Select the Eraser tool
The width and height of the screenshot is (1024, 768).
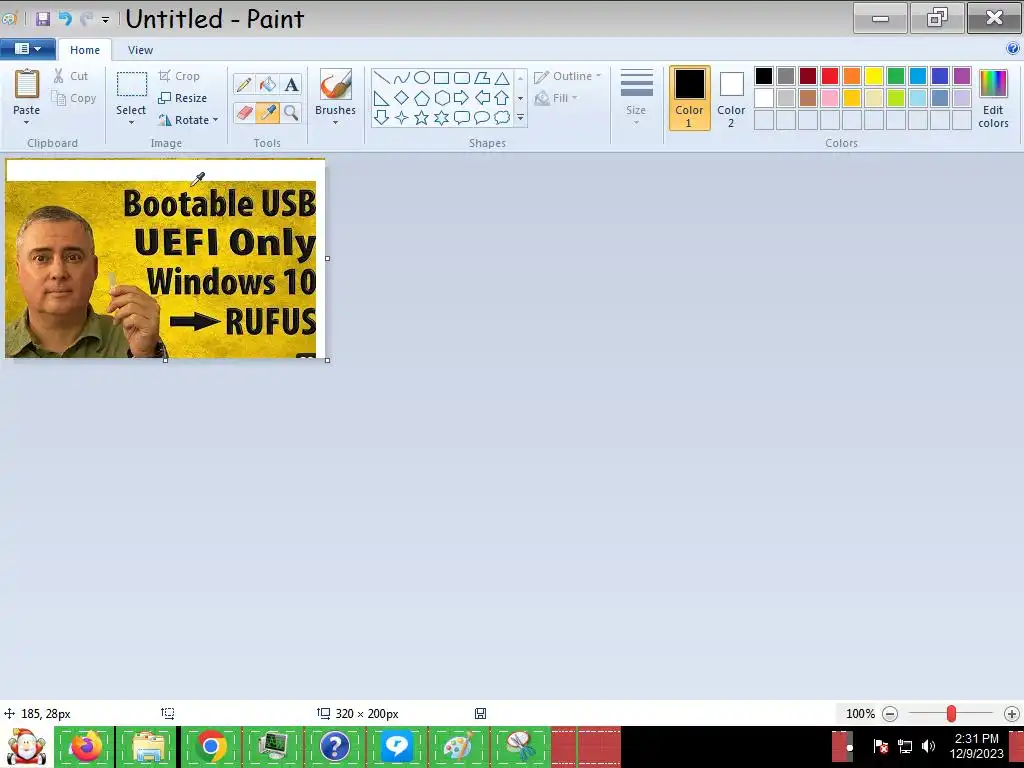point(244,112)
